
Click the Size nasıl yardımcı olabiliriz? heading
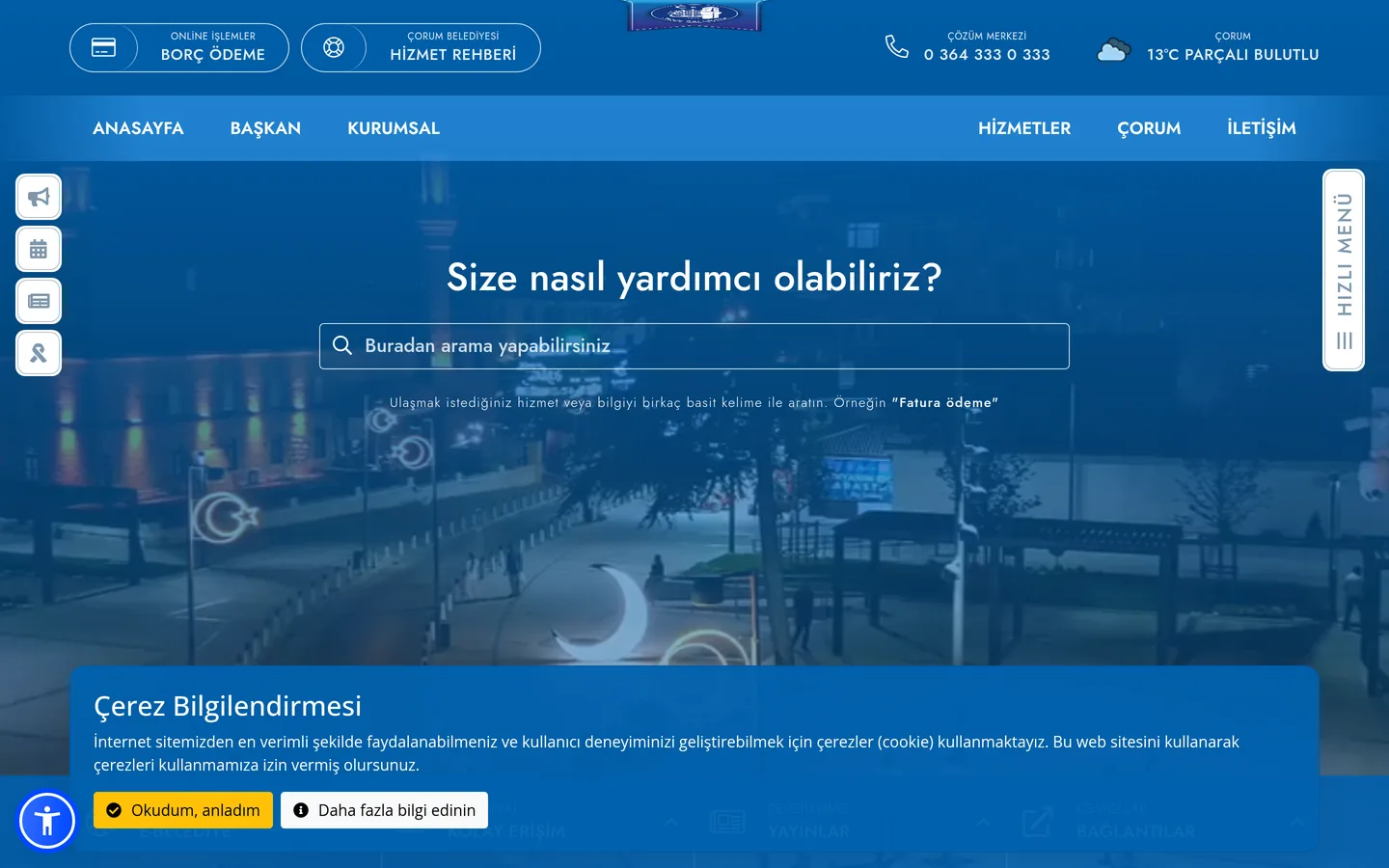[694, 278]
